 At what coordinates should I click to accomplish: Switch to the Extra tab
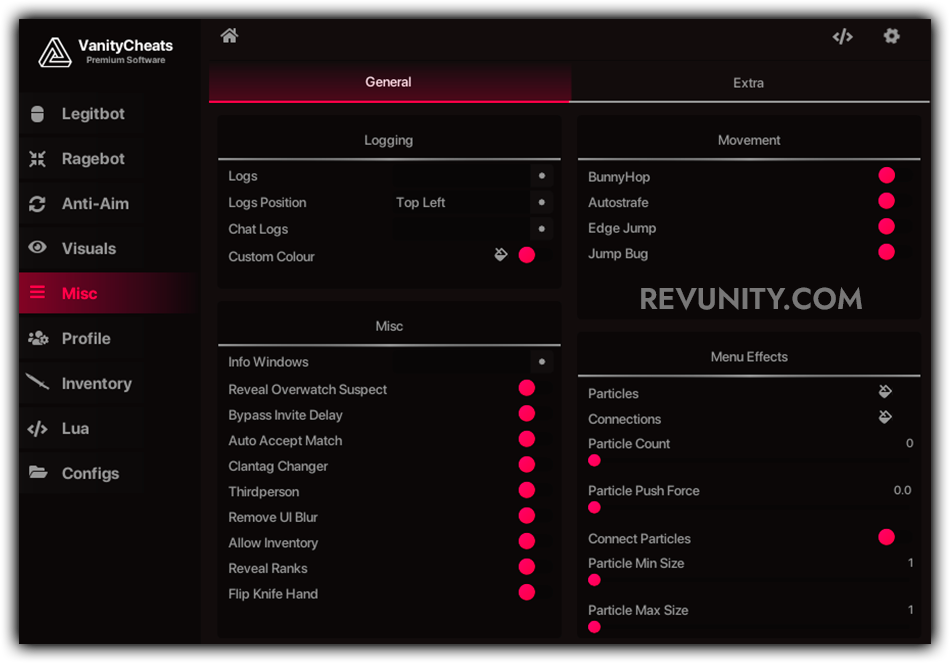coord(748,83)
